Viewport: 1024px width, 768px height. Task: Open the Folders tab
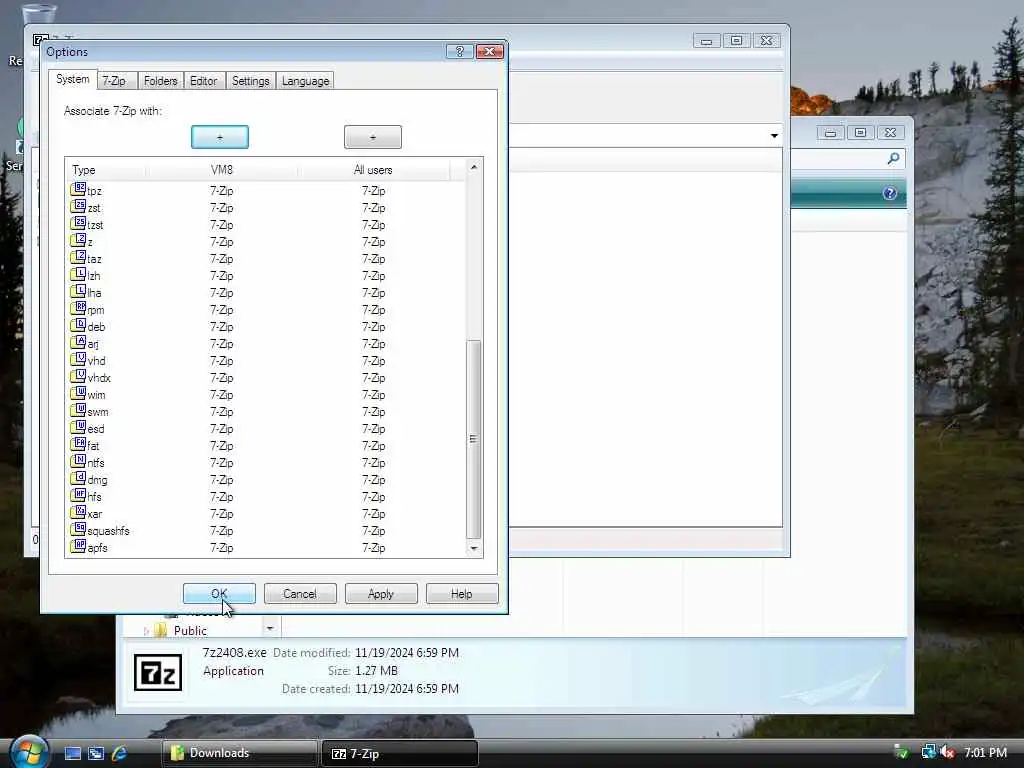tap(161, 81)
